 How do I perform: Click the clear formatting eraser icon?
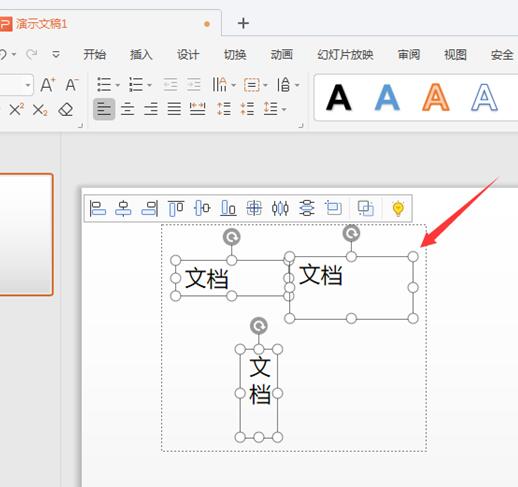65,109
